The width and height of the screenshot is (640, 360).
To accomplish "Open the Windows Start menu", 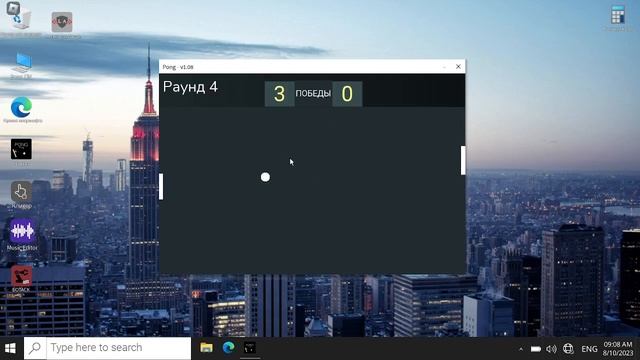I will tap(11, 348).
